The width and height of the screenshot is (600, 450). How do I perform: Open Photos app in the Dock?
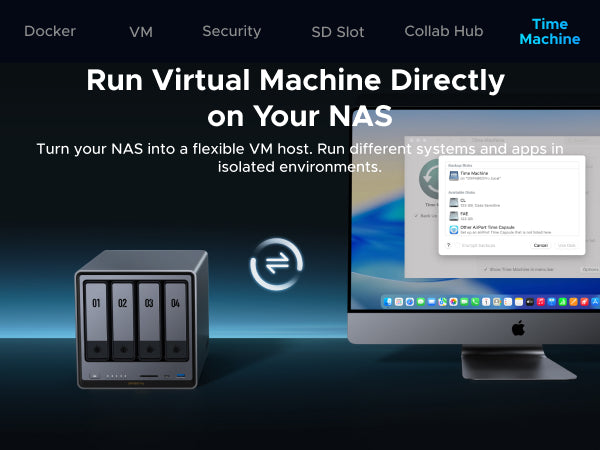pyautogui.click(x=453, y=301)
